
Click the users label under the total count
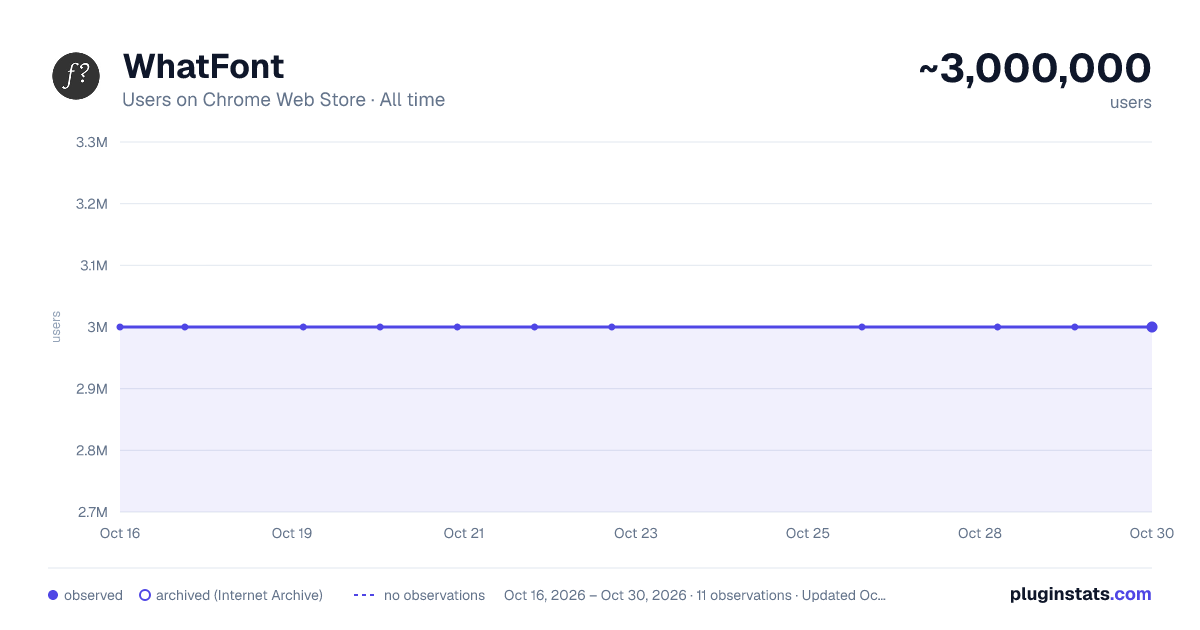click(x=1131, y=102)
